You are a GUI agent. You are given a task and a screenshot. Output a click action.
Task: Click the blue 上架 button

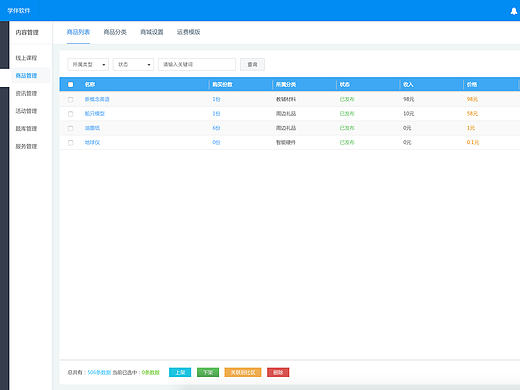(180, 372)
